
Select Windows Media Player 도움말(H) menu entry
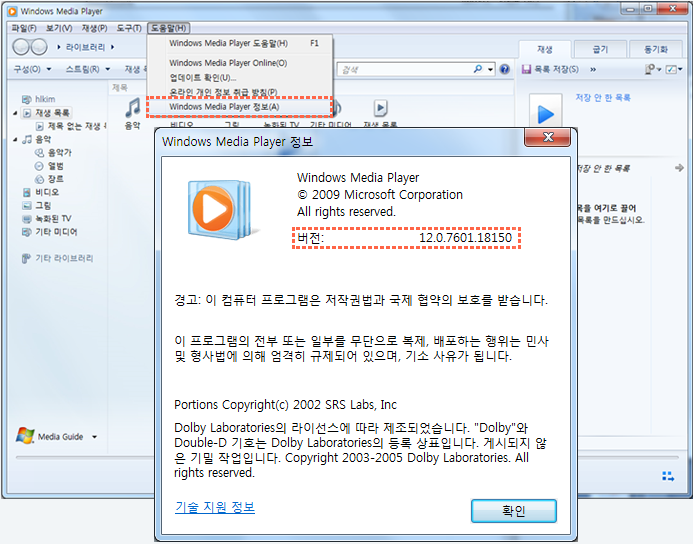(240, 43)
